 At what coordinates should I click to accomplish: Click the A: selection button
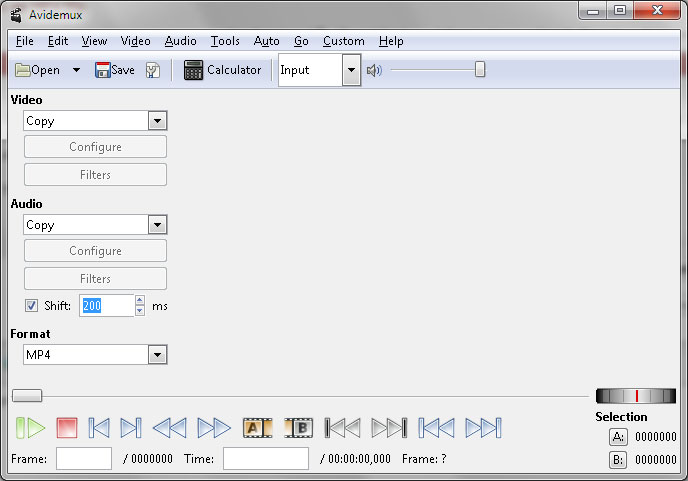tap(618, 437)
